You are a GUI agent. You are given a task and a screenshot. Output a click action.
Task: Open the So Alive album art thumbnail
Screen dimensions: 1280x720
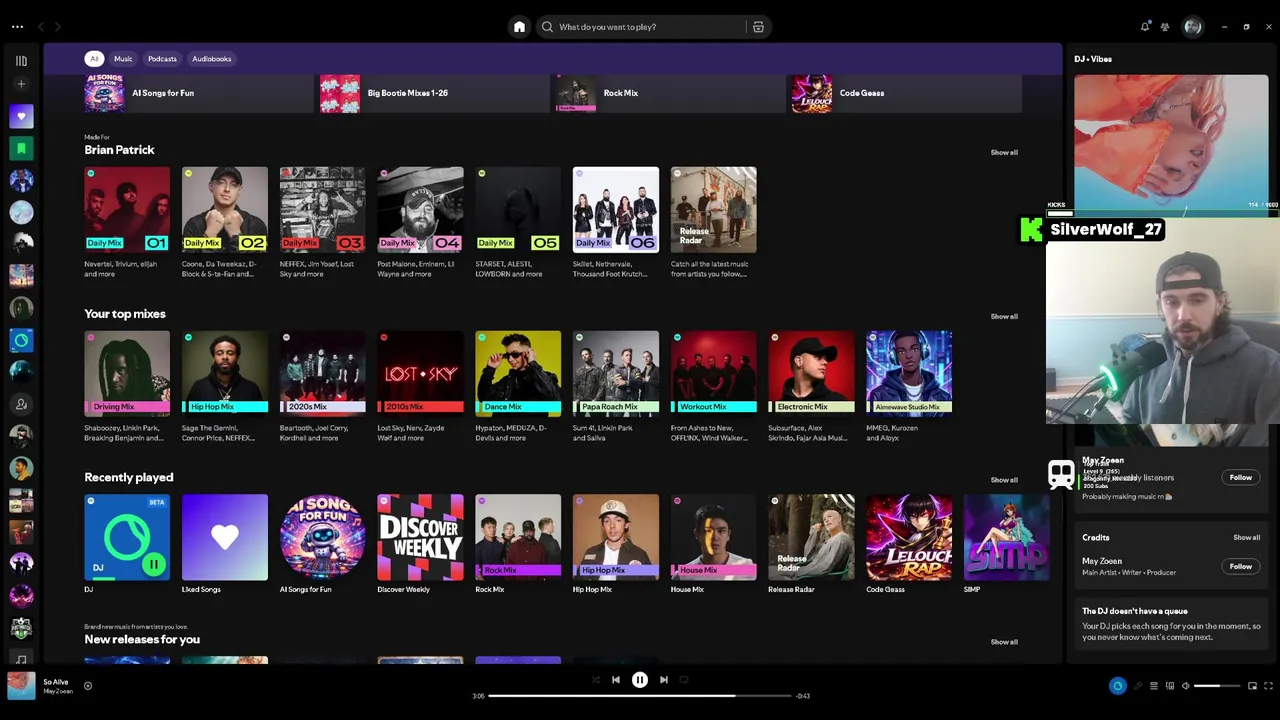21,686
